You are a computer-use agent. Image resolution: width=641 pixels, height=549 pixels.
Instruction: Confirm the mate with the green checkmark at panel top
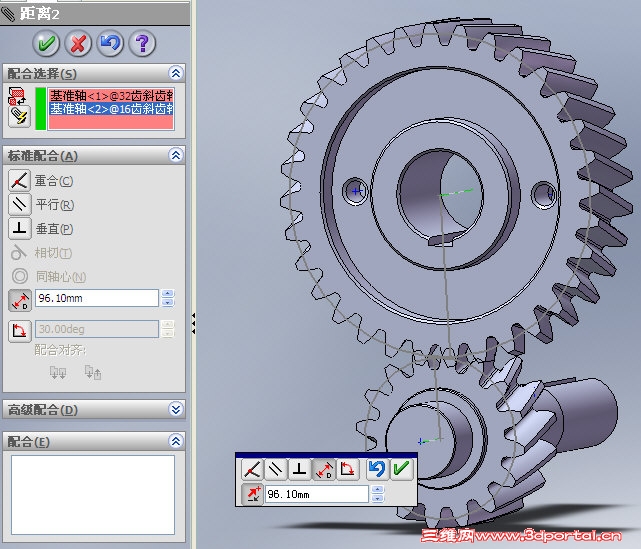coord(46,43)
